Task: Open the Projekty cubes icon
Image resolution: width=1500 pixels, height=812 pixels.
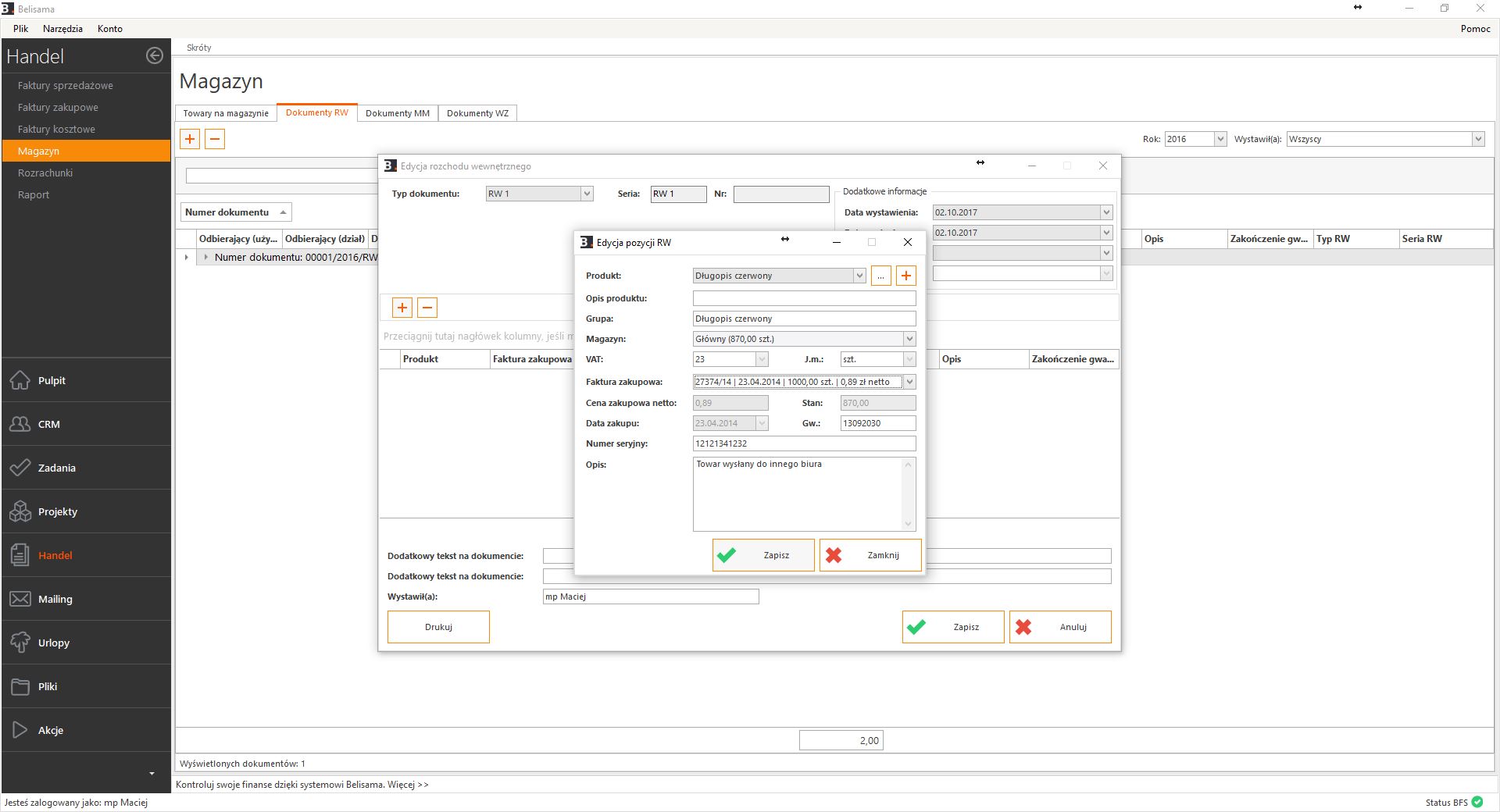Action: 20,511
